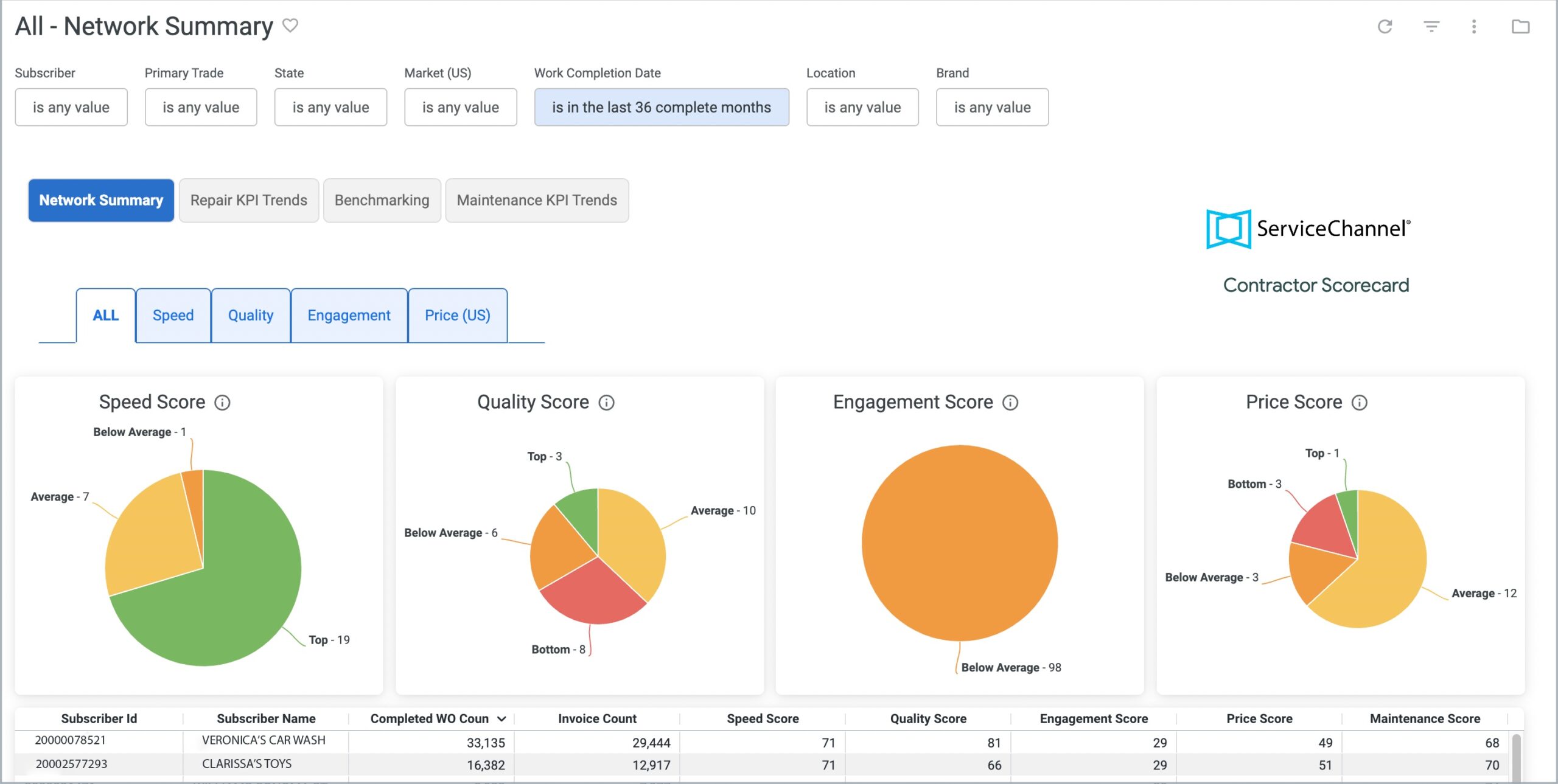Click the table's vertical scrollbar
The image size is (1558, 784).
click(1516, 756)
